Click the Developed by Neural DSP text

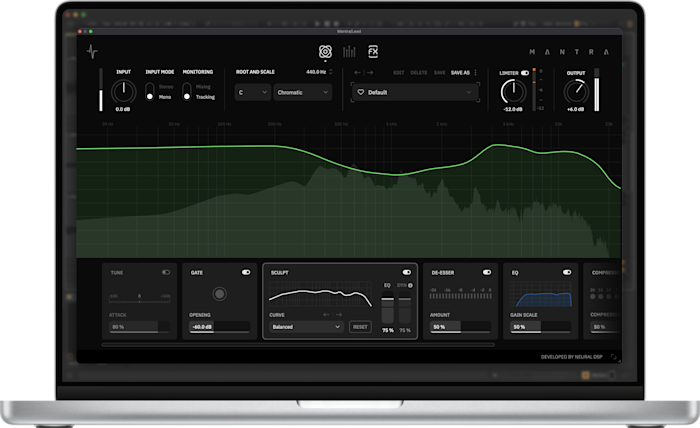(x=571, y=357)
